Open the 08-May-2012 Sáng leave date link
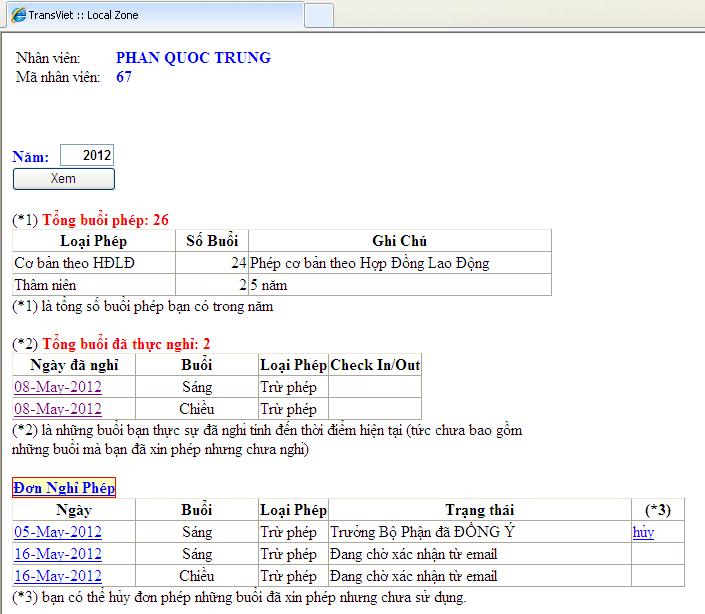This screenshot has width=705, height=614. point(58,387)
